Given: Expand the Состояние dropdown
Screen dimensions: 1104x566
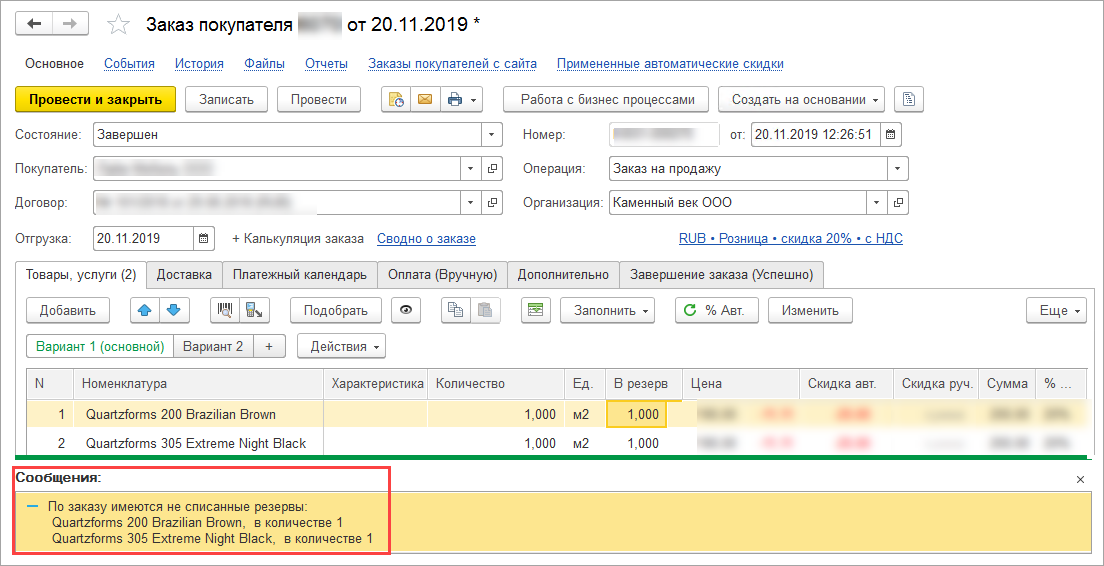Looking at the screenshot, I should 491,134.
